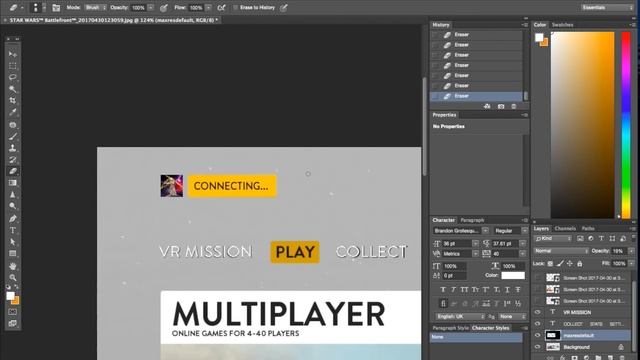640x360 pixels.
Task: Select the Lasso tool
Action: point(13,77)
